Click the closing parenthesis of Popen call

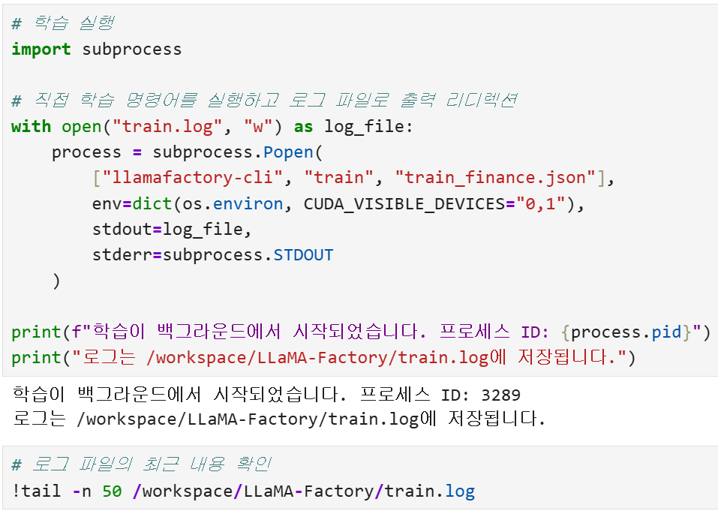(56, 280)
